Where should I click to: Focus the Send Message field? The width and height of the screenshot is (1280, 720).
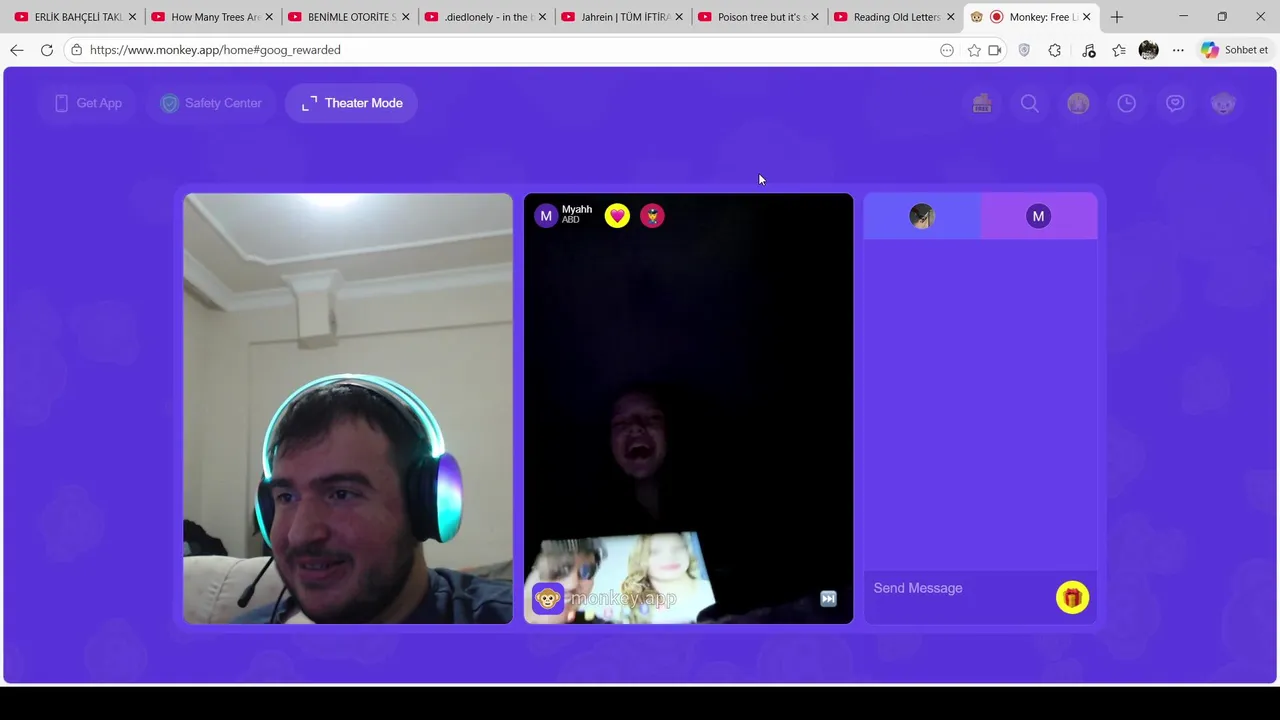pos(958,588)
